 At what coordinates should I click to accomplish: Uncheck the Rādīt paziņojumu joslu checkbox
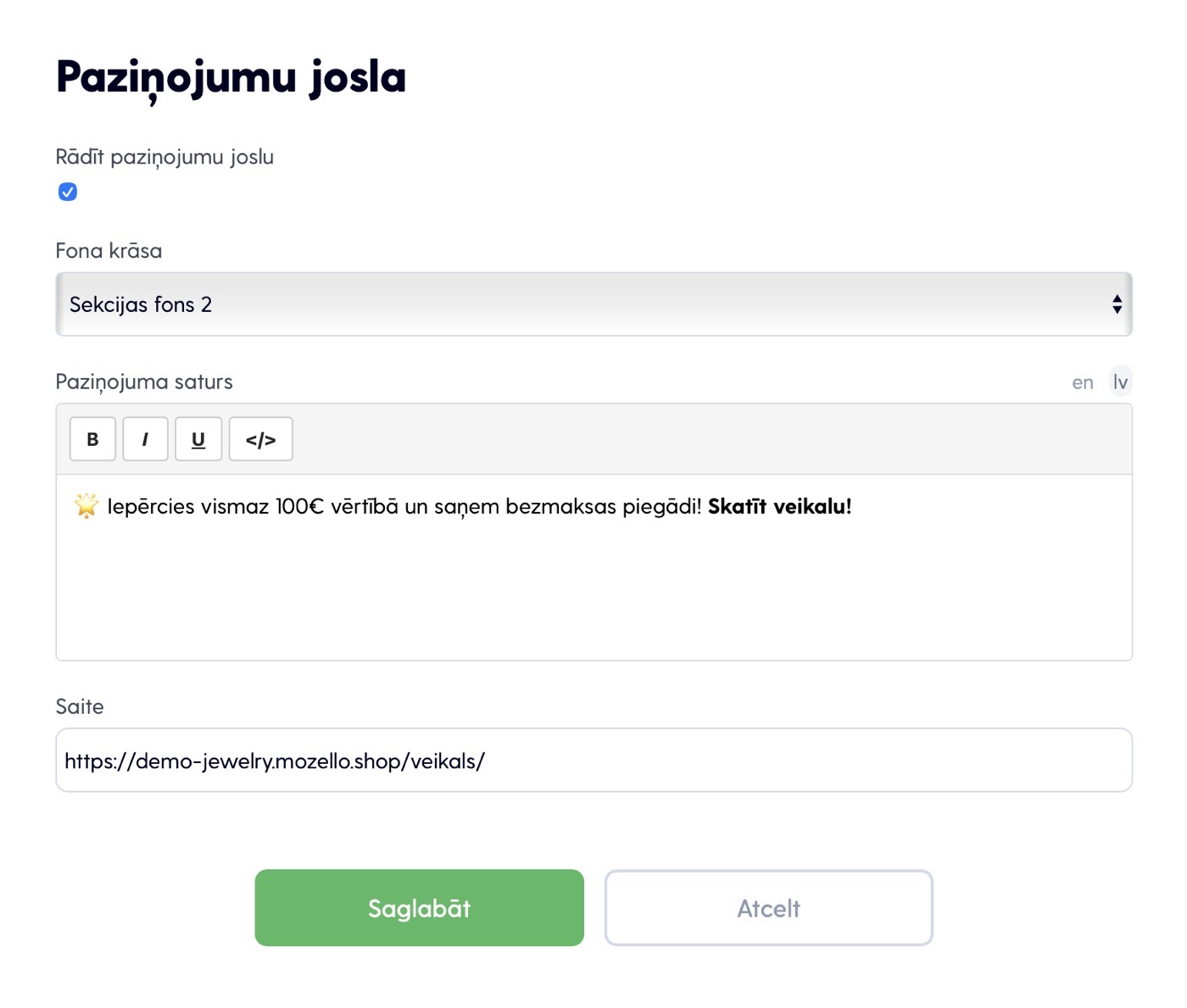[68, 192]
